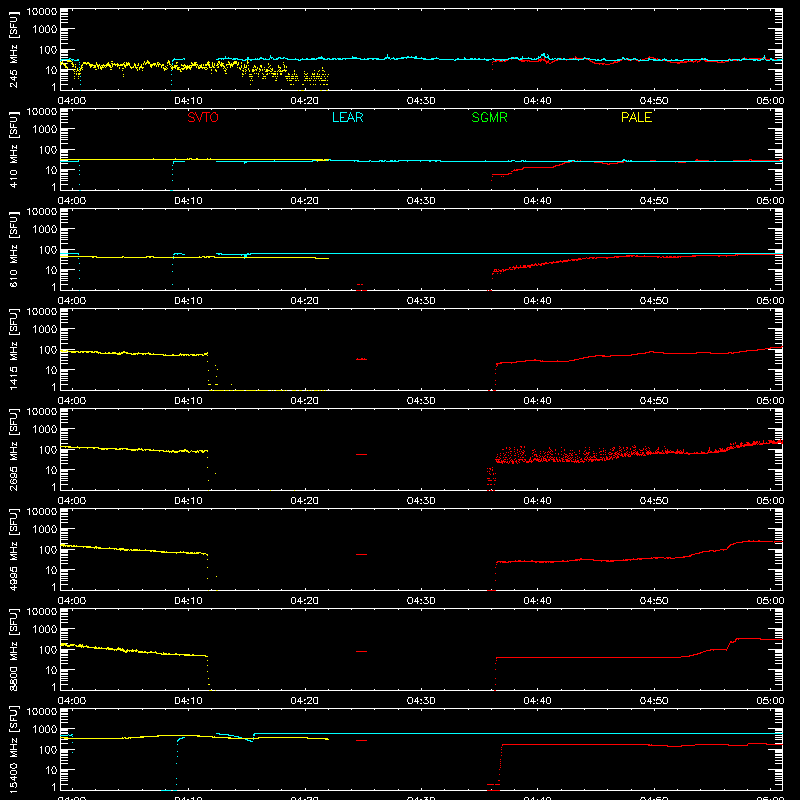This screenshot has width=800, height=800.
Task: Click the 04:30 tick under 8800 MHz plot
Action: click(421, 701)
